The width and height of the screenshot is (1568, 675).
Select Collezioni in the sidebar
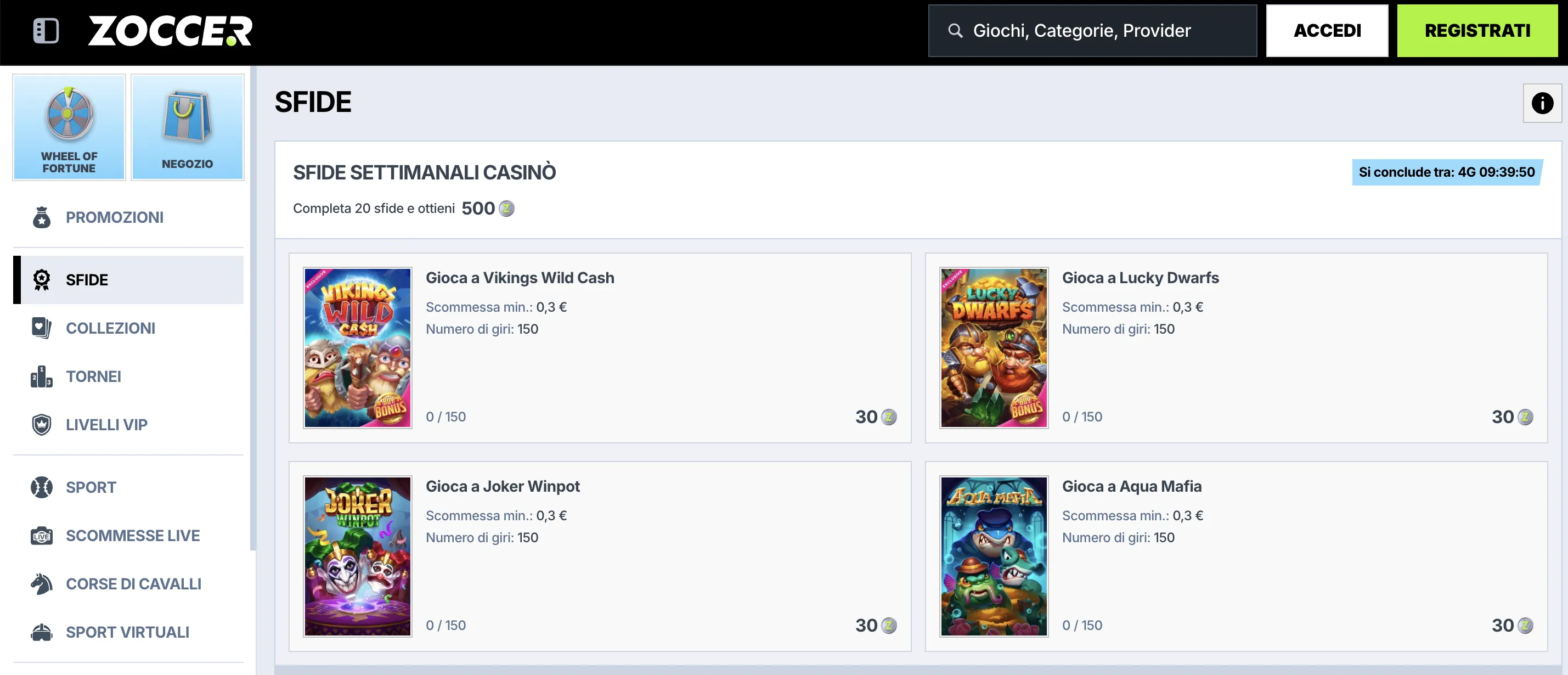coord(128,328)
